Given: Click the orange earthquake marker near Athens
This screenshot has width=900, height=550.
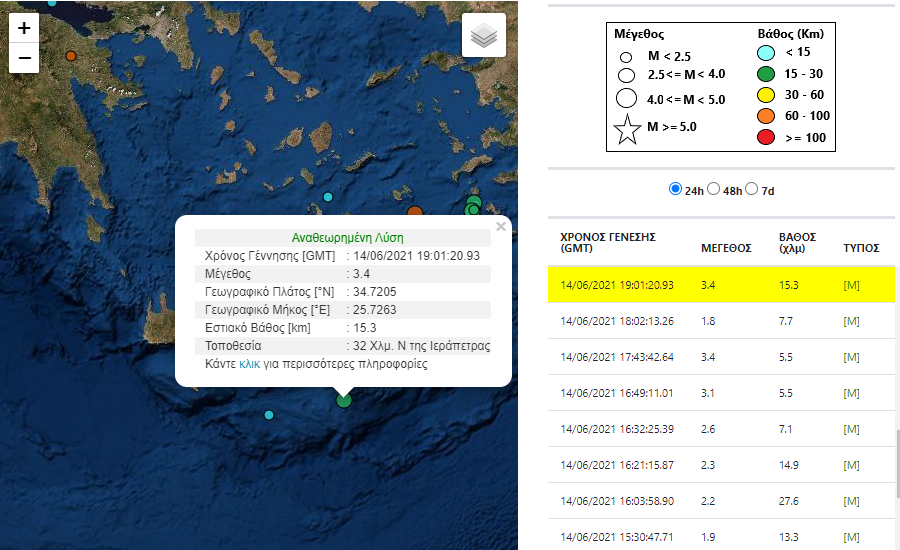Looking at the screenshot, I should (x=71, y=56).
